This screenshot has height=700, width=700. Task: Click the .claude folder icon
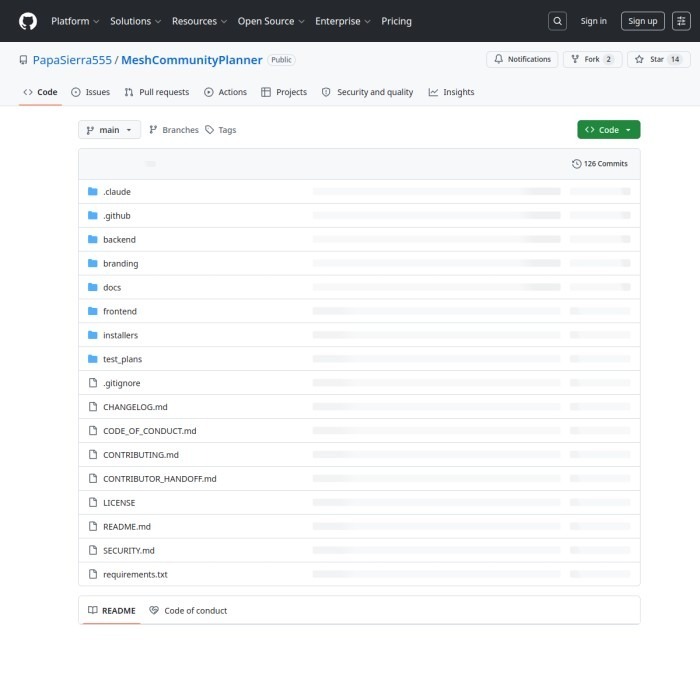coord(92,192)
